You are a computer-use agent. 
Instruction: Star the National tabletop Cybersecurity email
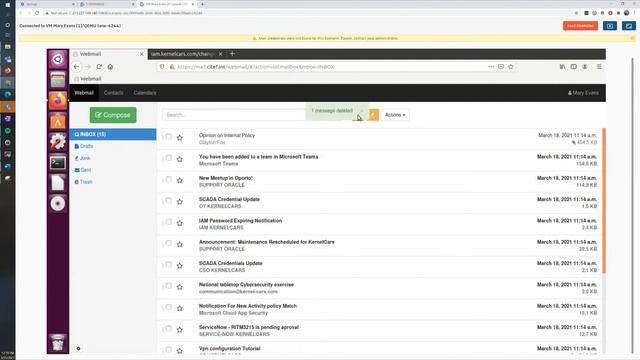(x=180, y=287)
